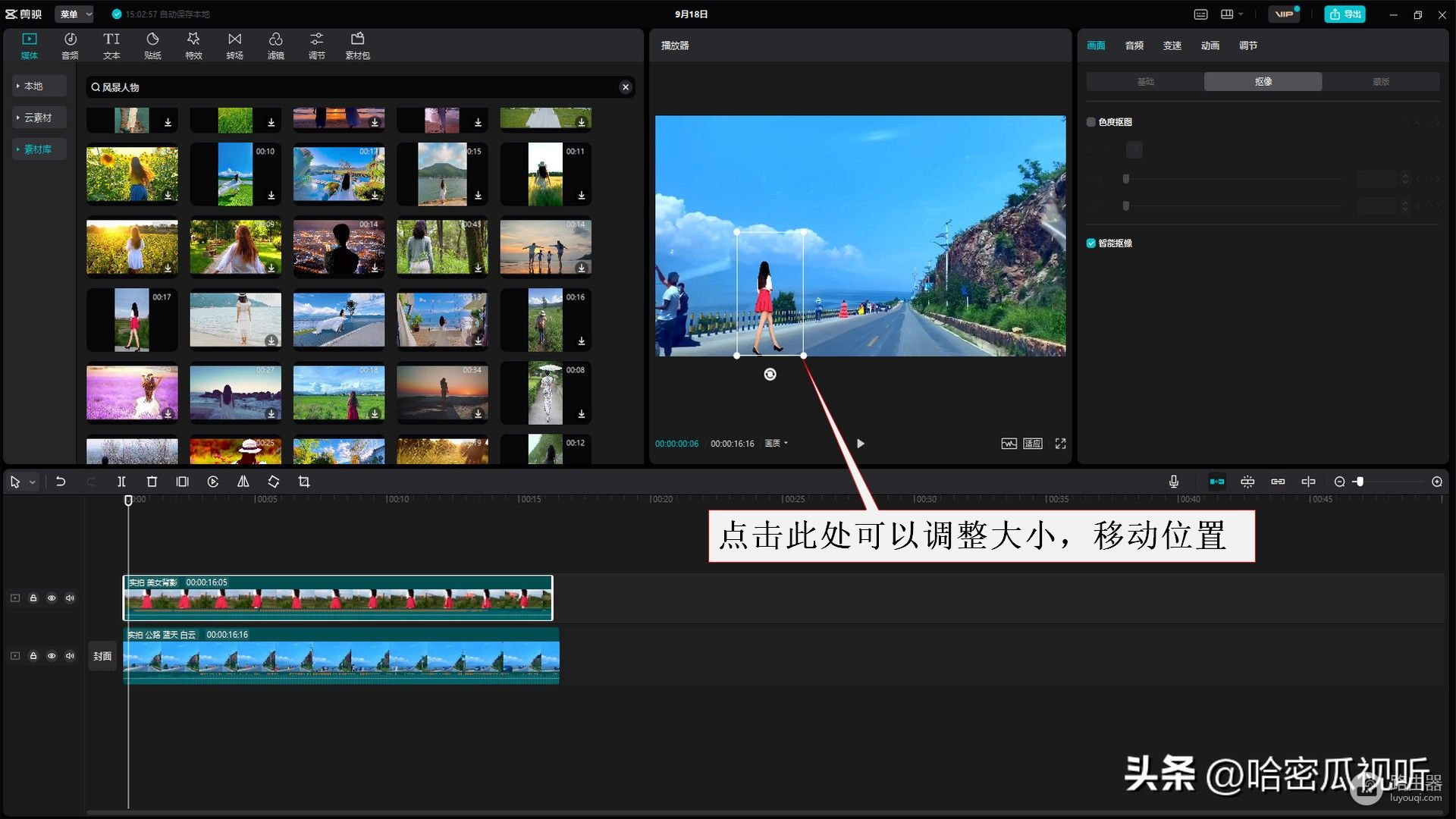This screenshot has height=819, width=1456.
Task: Open the selection tool dropdown arrow
Action: [33, 482]
